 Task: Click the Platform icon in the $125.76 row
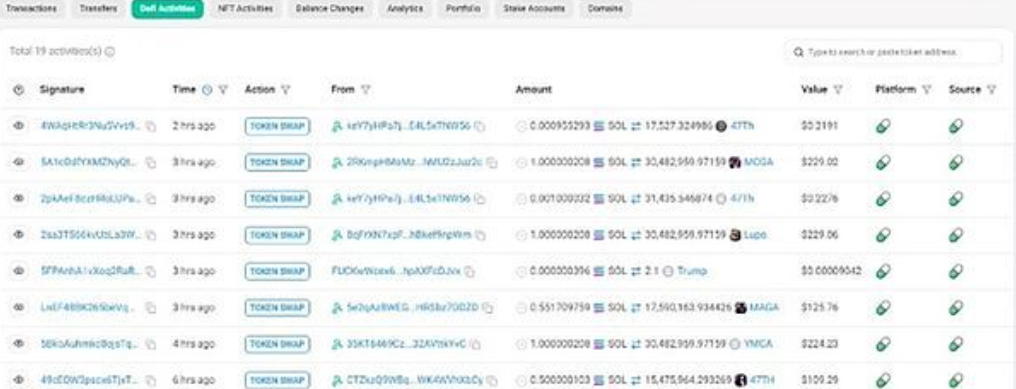[883, 308]
